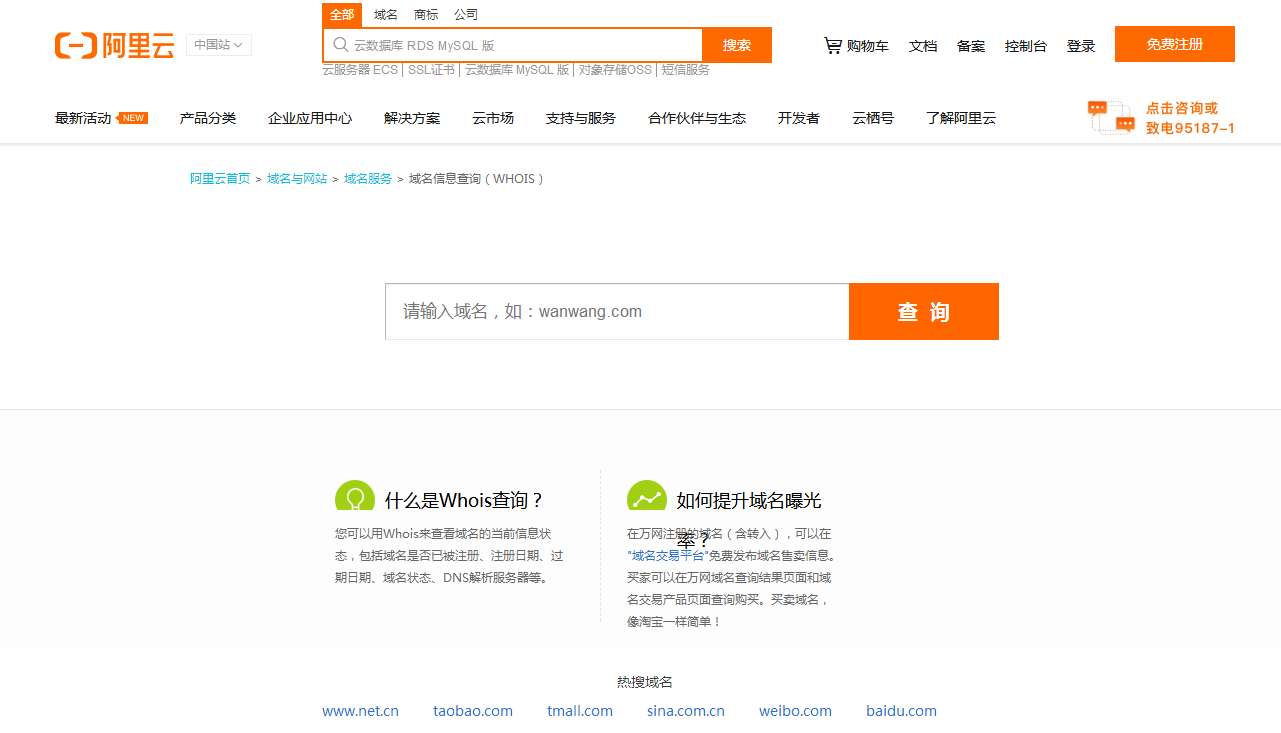Image resolution: width=1281 pixels, height=733 pixels.
Task: Open the 云市场 menu
Action: pyautogui.click(x=493, y=118)
